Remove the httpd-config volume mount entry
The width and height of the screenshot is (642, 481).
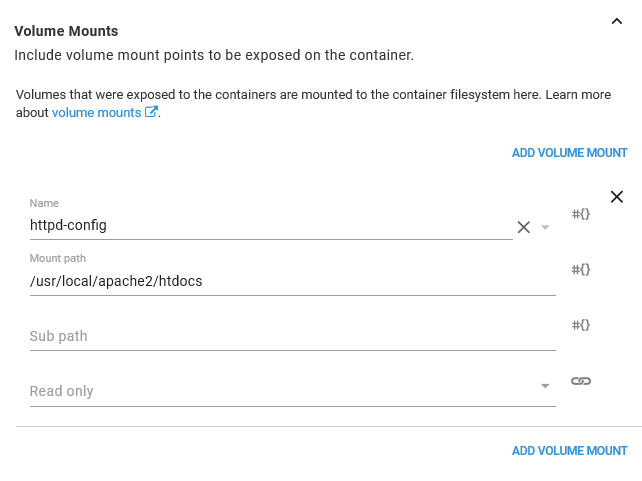pos(617,197)
